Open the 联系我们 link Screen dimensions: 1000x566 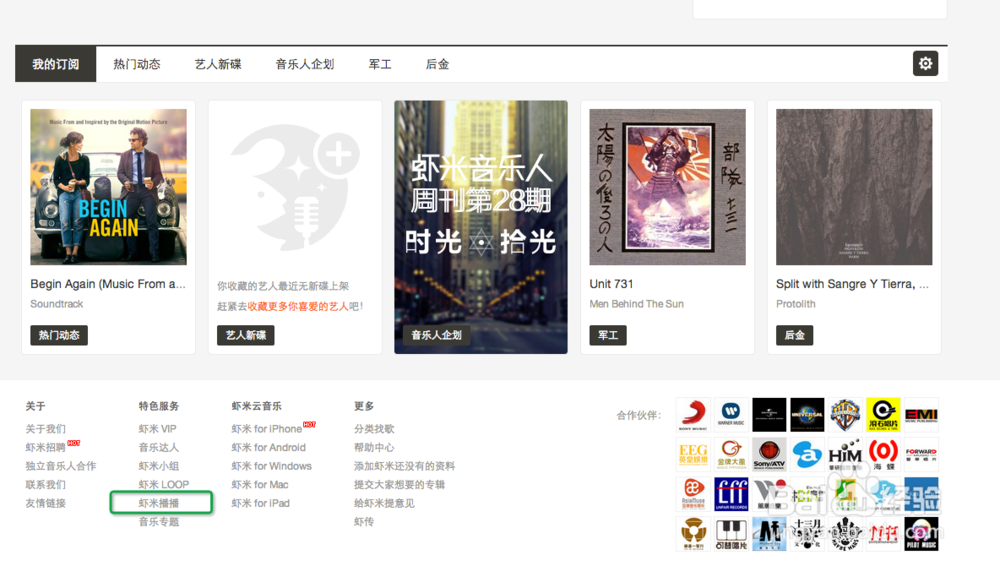(x=45, y=484)
